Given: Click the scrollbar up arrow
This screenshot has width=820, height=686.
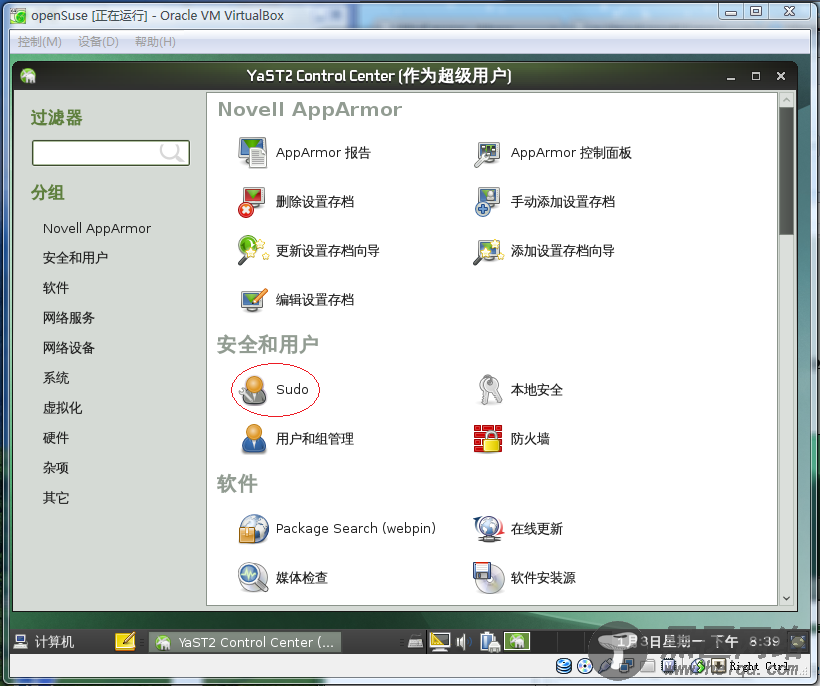Looking at the screenshot, I should [x=786, y=99].
